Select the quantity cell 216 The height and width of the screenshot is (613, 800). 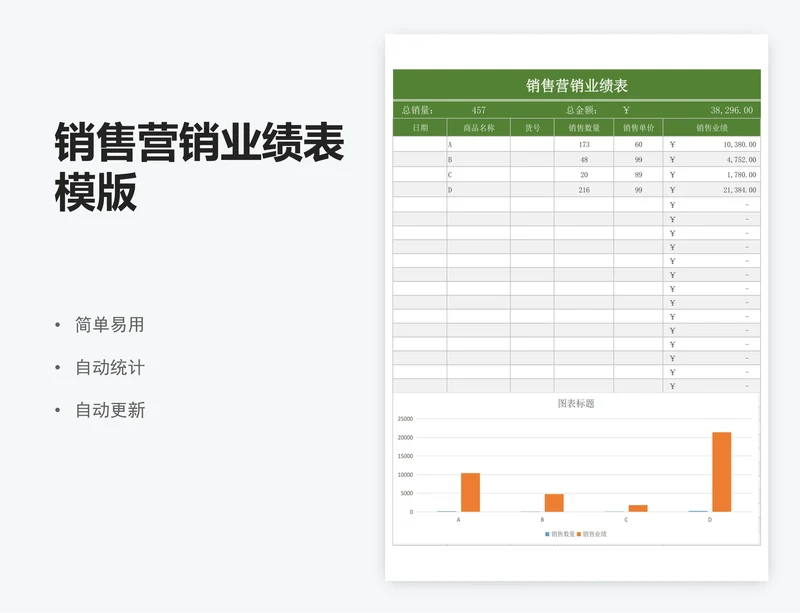(x=584, y=190)
